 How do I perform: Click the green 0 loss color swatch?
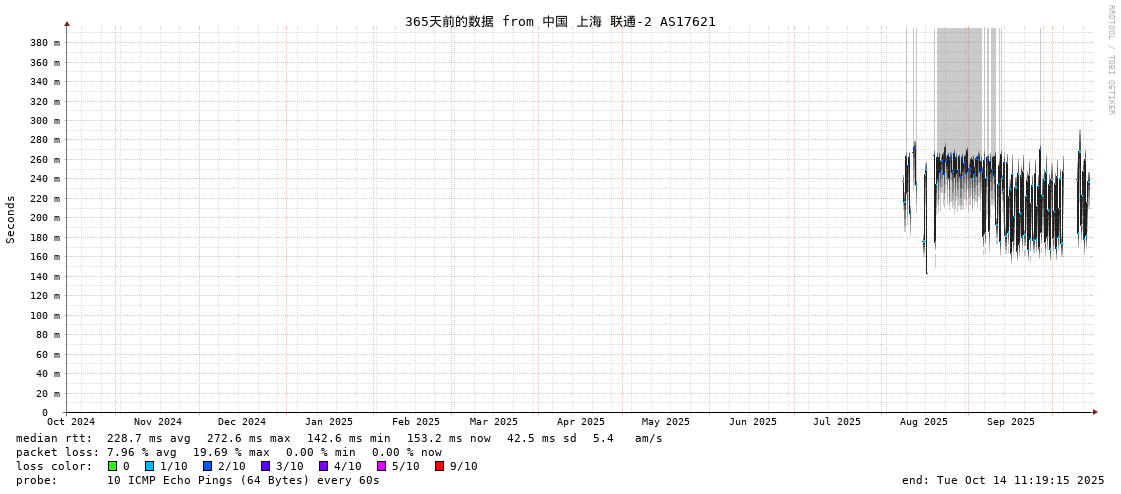[x=113, y=466]
